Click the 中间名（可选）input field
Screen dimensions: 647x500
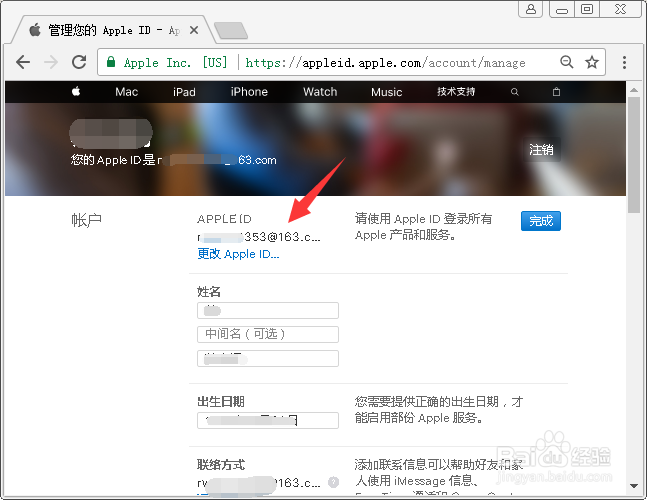point(268,334)
